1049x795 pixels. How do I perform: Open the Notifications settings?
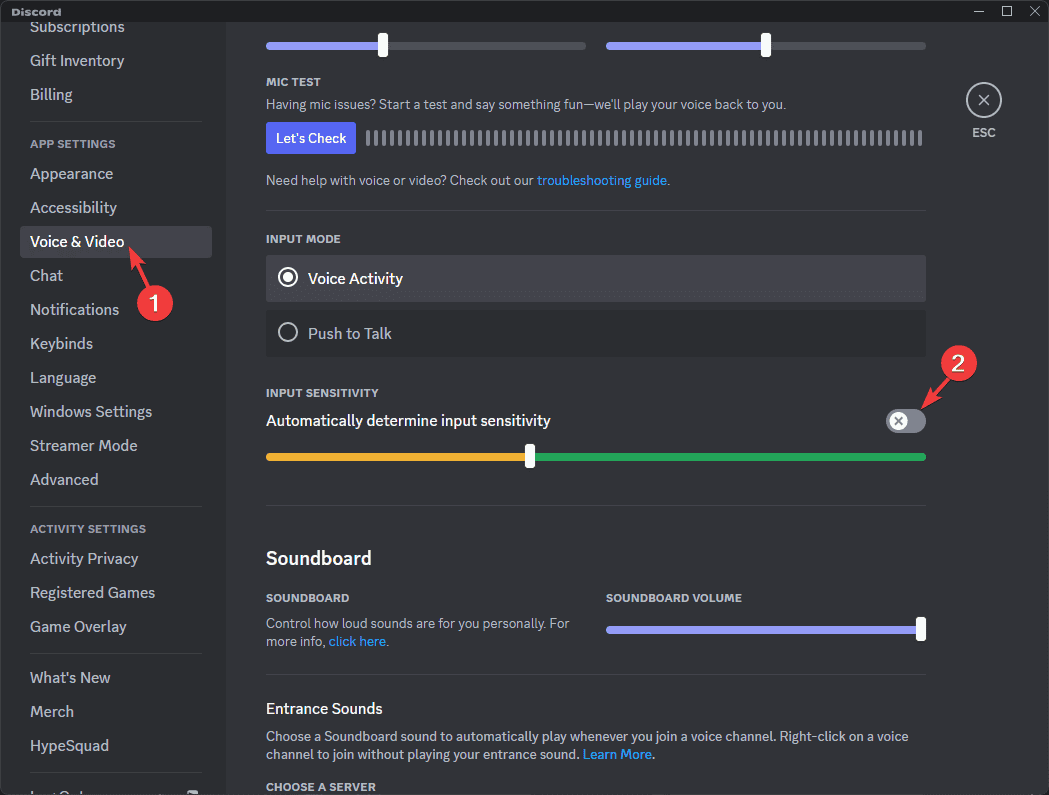(x=74, y=309)
